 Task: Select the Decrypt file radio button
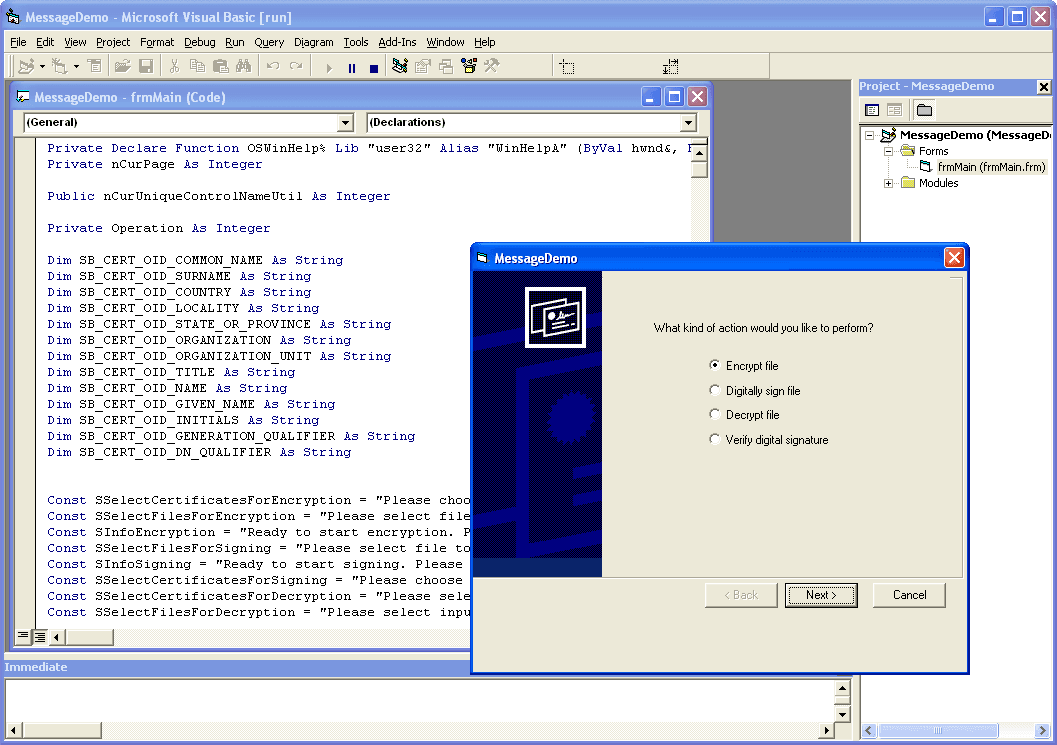pos(715,414)
